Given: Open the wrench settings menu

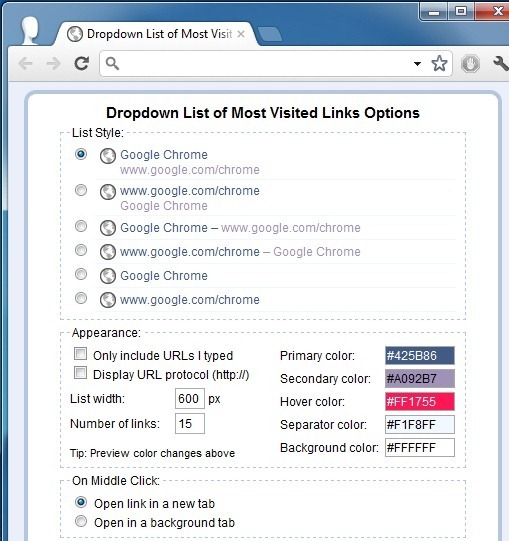Looking at the screenshot, I should coord(500,64).
